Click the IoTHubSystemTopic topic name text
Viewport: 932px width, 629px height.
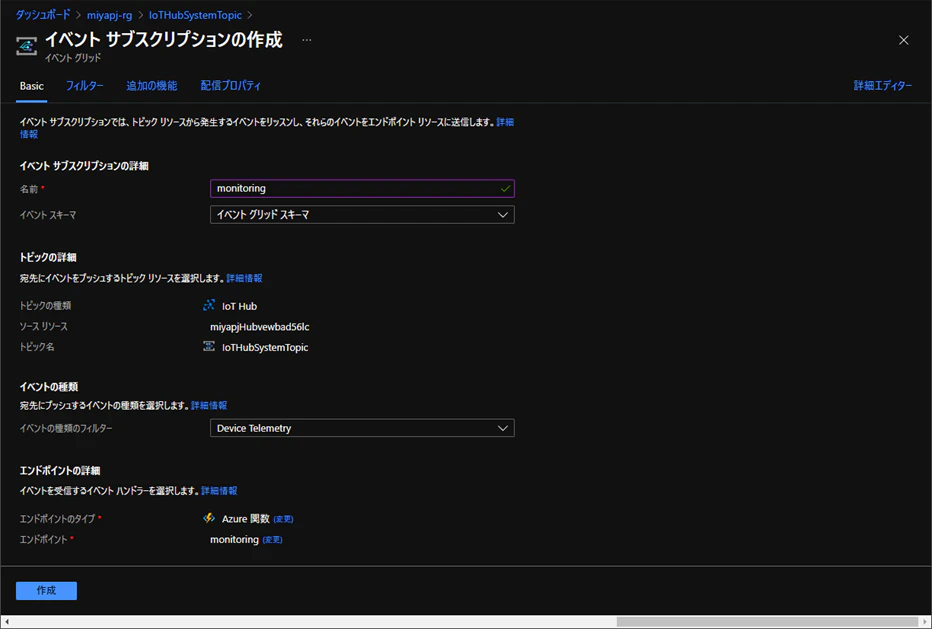(x=265, y=348)
